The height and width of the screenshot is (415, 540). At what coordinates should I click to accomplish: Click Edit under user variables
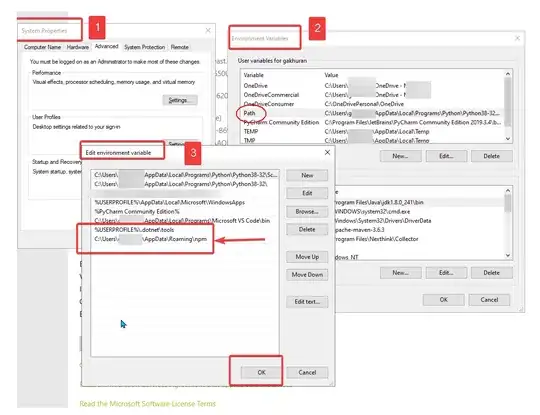(x=446, y=156)
